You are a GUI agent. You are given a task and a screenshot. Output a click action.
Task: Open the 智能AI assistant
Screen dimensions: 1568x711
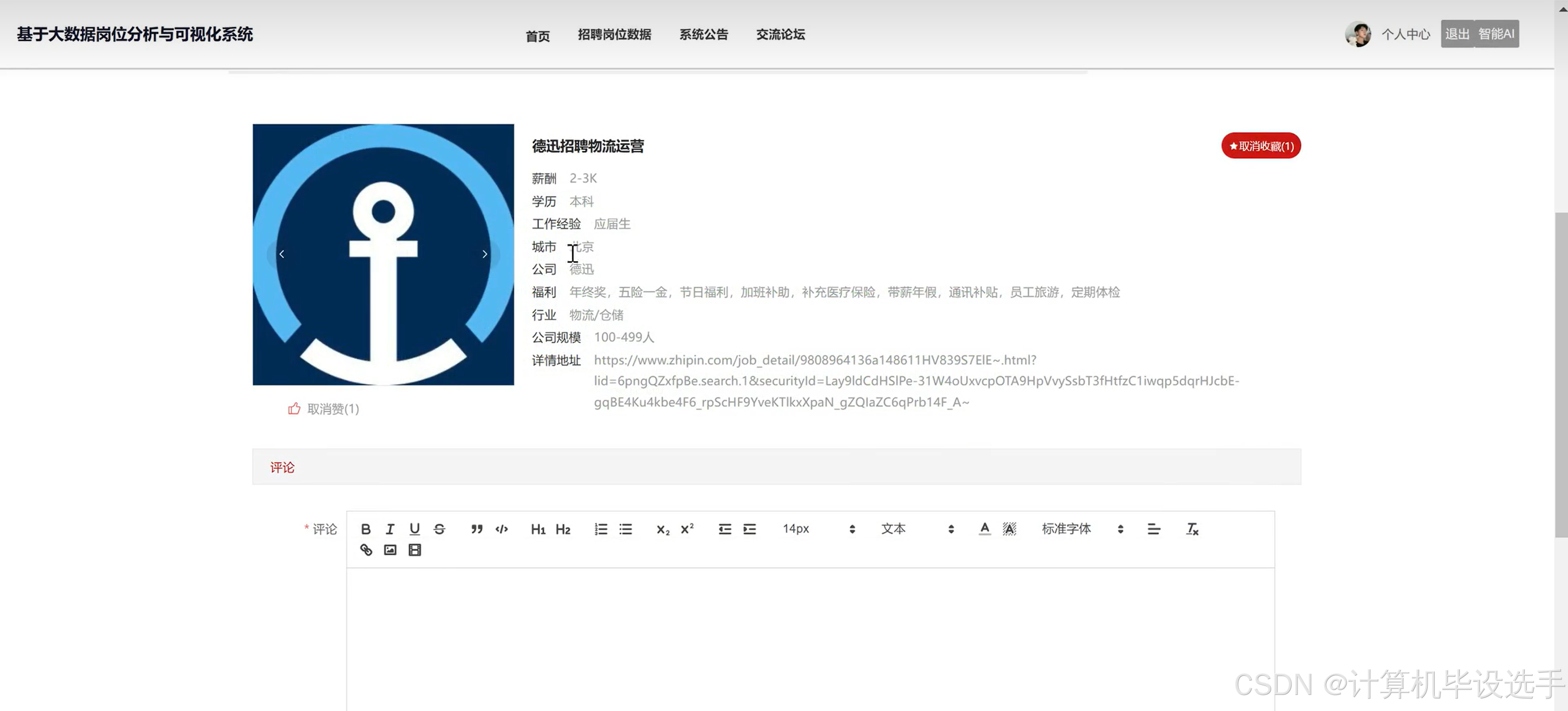point(1496,34)
